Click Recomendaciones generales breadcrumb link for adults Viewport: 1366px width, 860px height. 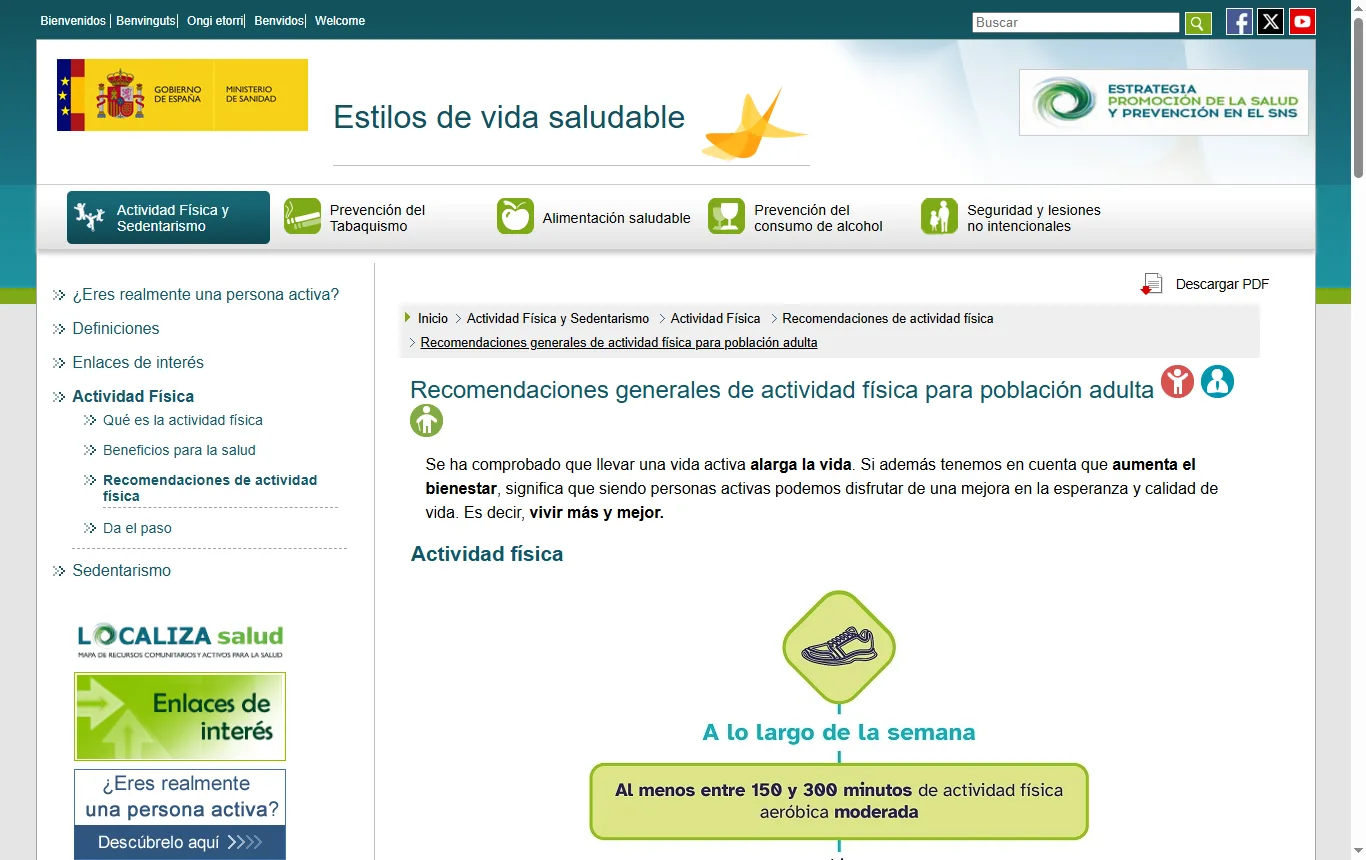pyautogui.click(x=619, y=343)
